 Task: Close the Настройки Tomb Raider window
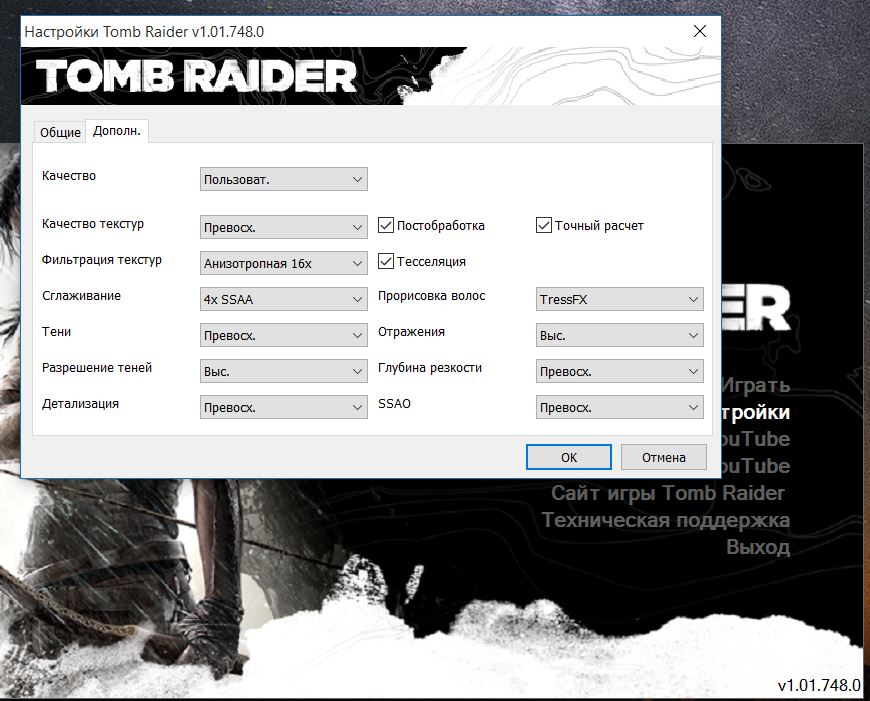click(700, 31)
